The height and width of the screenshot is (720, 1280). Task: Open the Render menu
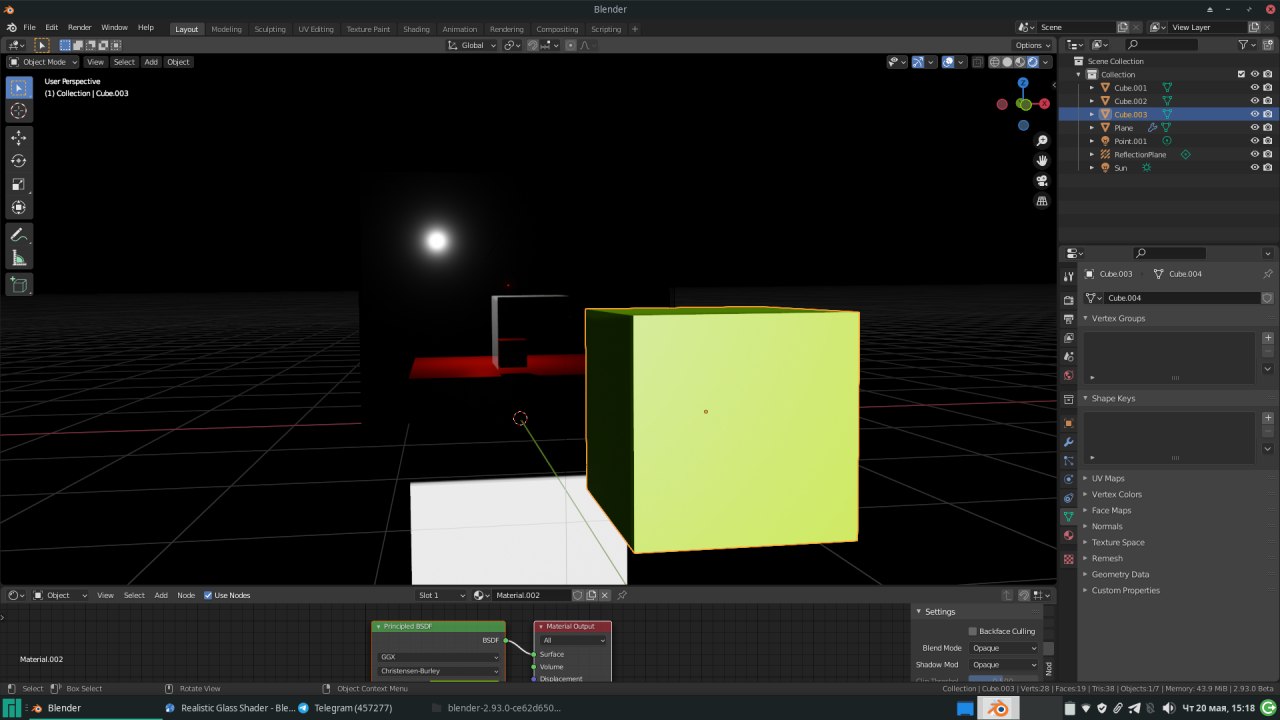(x=79, y=28)
